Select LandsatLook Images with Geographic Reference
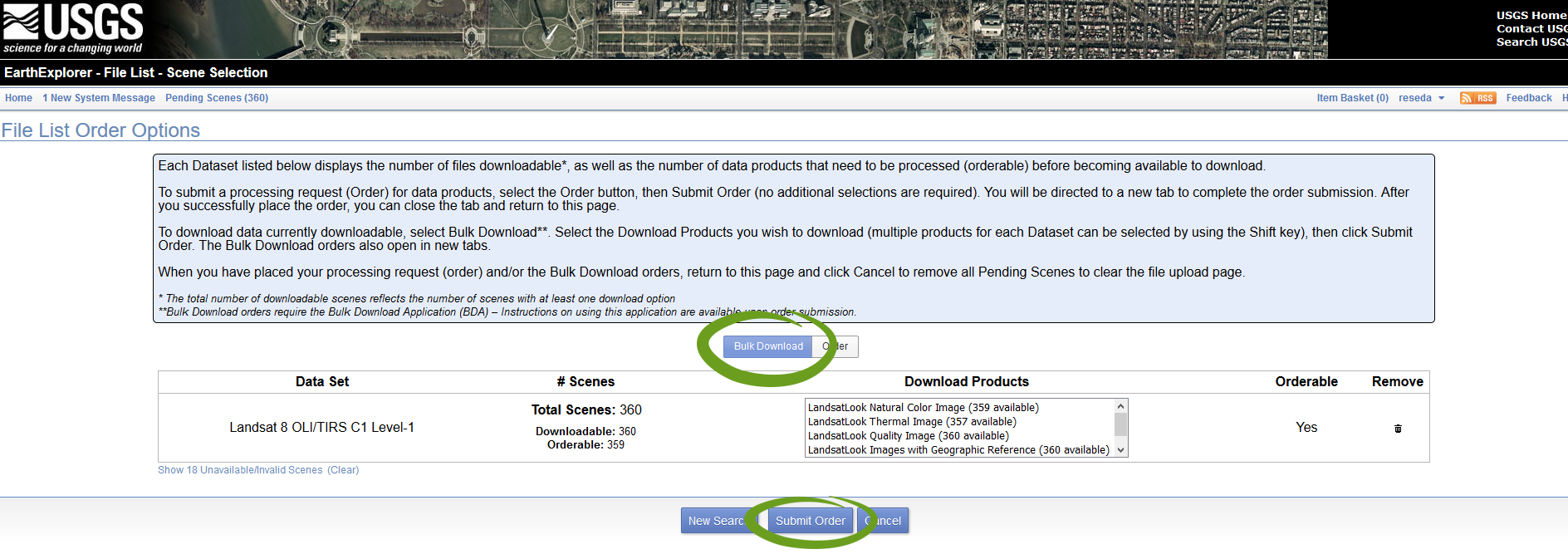The height and width of the screenshot is (554, 1568). click(x=958, y=450)
